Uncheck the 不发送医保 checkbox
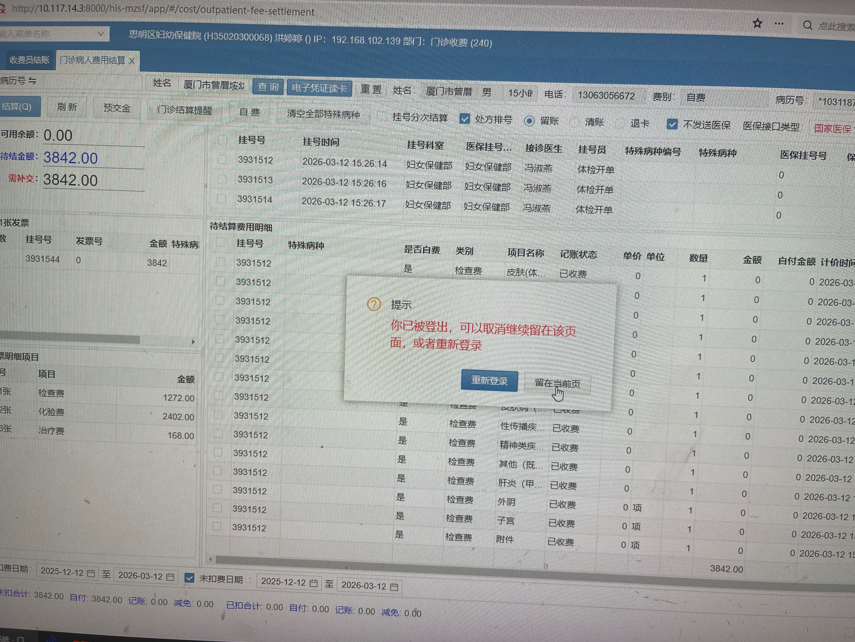The width and height of the screenshot is (855, 642). (x=672, y=124)
